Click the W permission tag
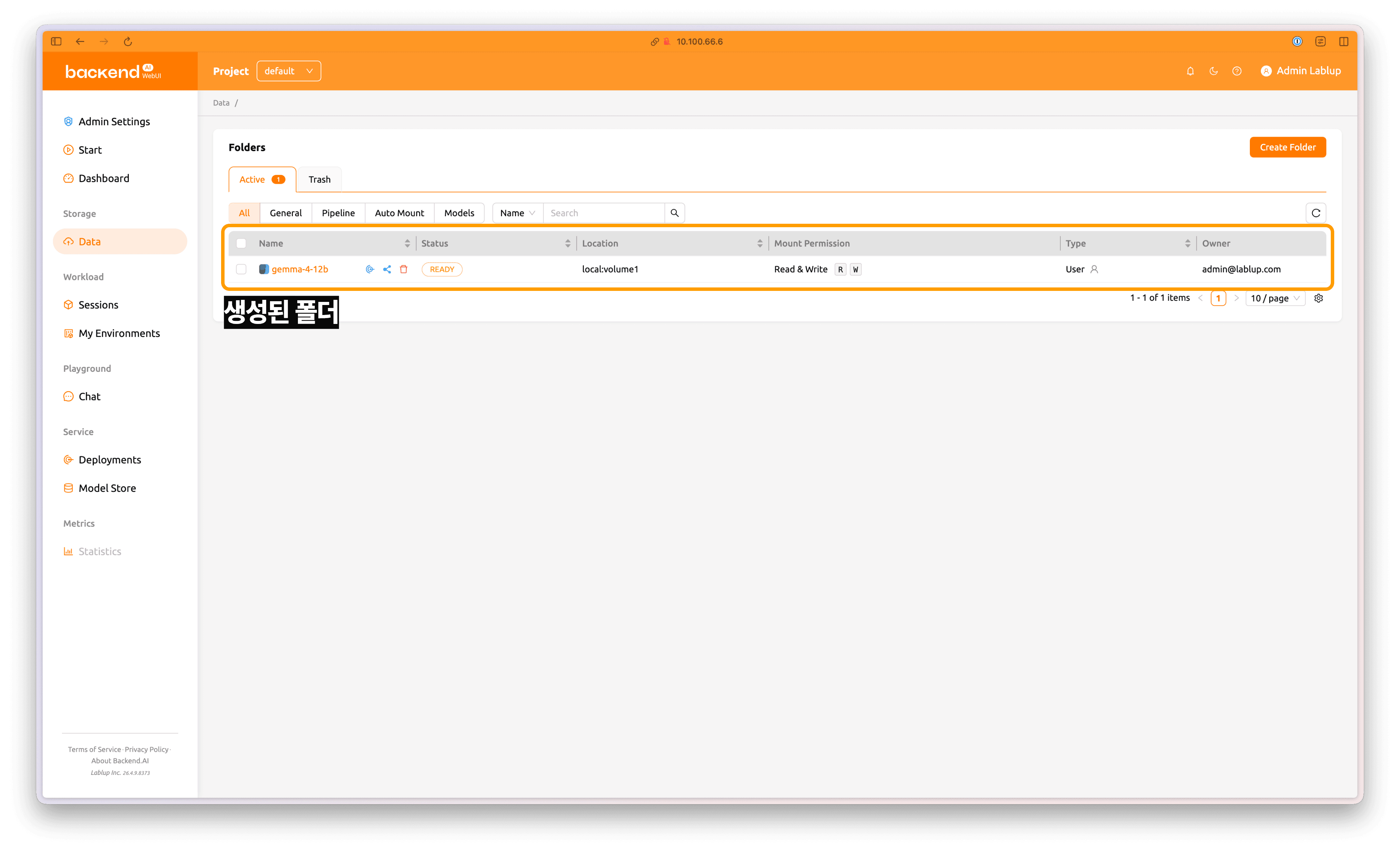The height and width of the screenshot is (852, 1400). click(x=856, y=269)
